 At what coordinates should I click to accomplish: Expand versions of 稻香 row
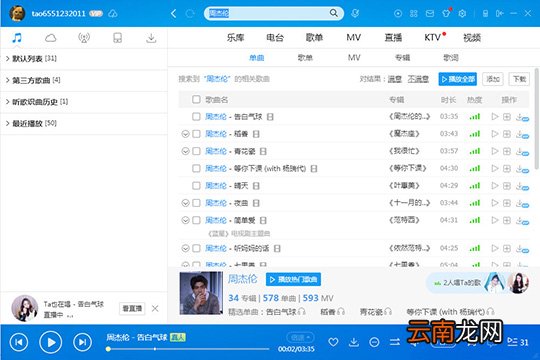pyautogui.click(x=185, y=134)
